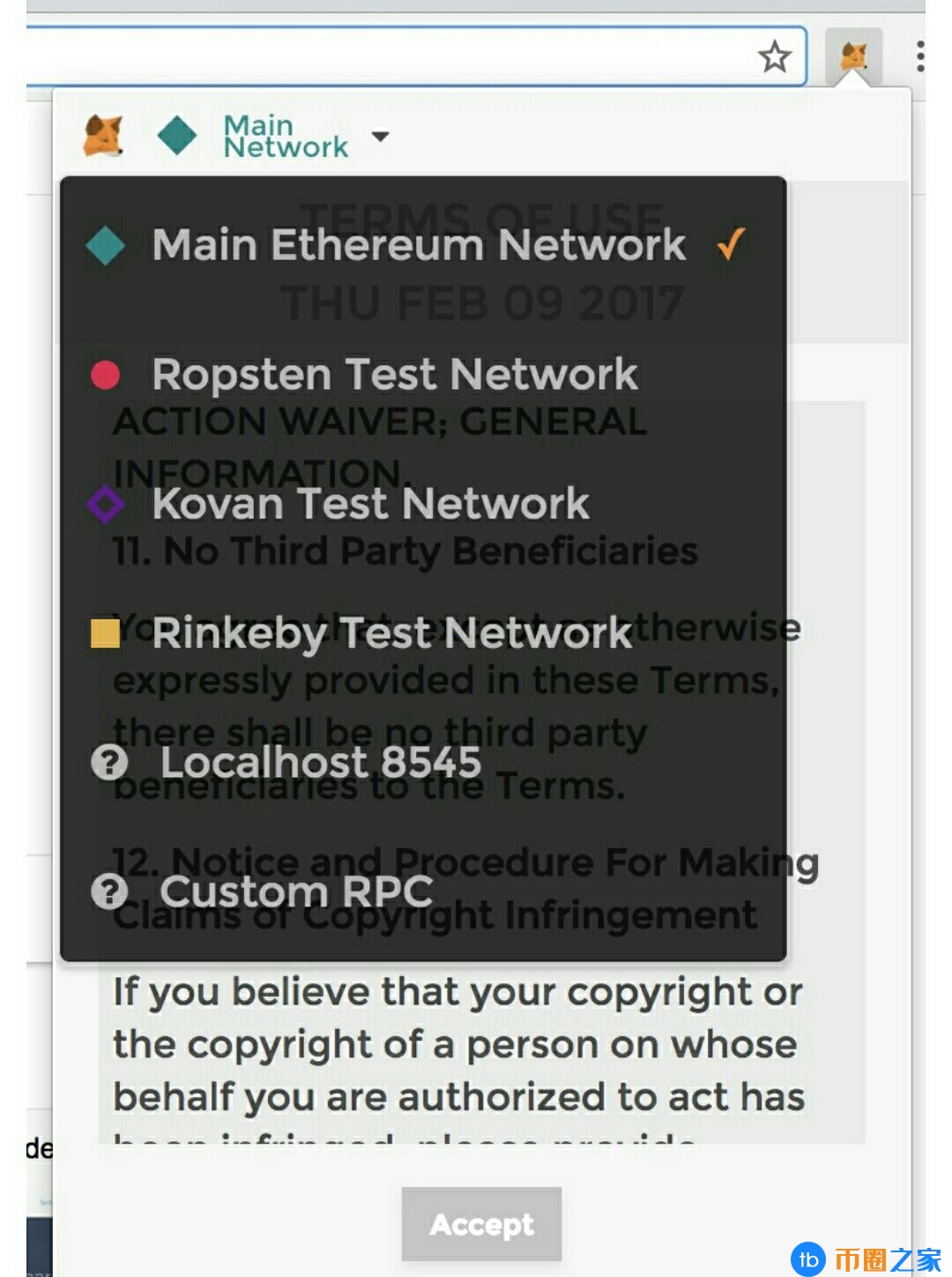Click the yellow Rinkeby square icon

click(x=106, y=633)
